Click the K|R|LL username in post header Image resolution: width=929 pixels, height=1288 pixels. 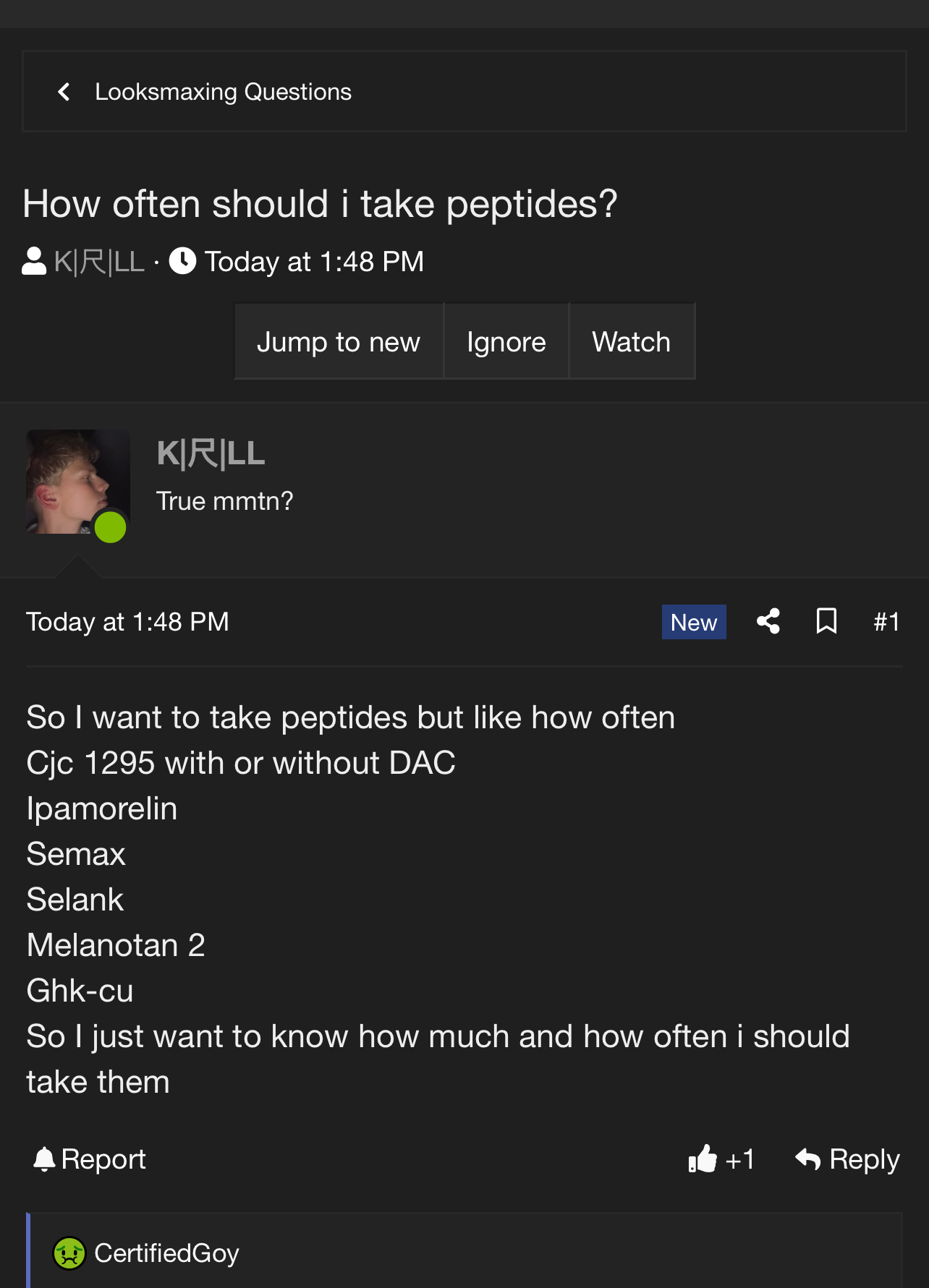point(211,453)
